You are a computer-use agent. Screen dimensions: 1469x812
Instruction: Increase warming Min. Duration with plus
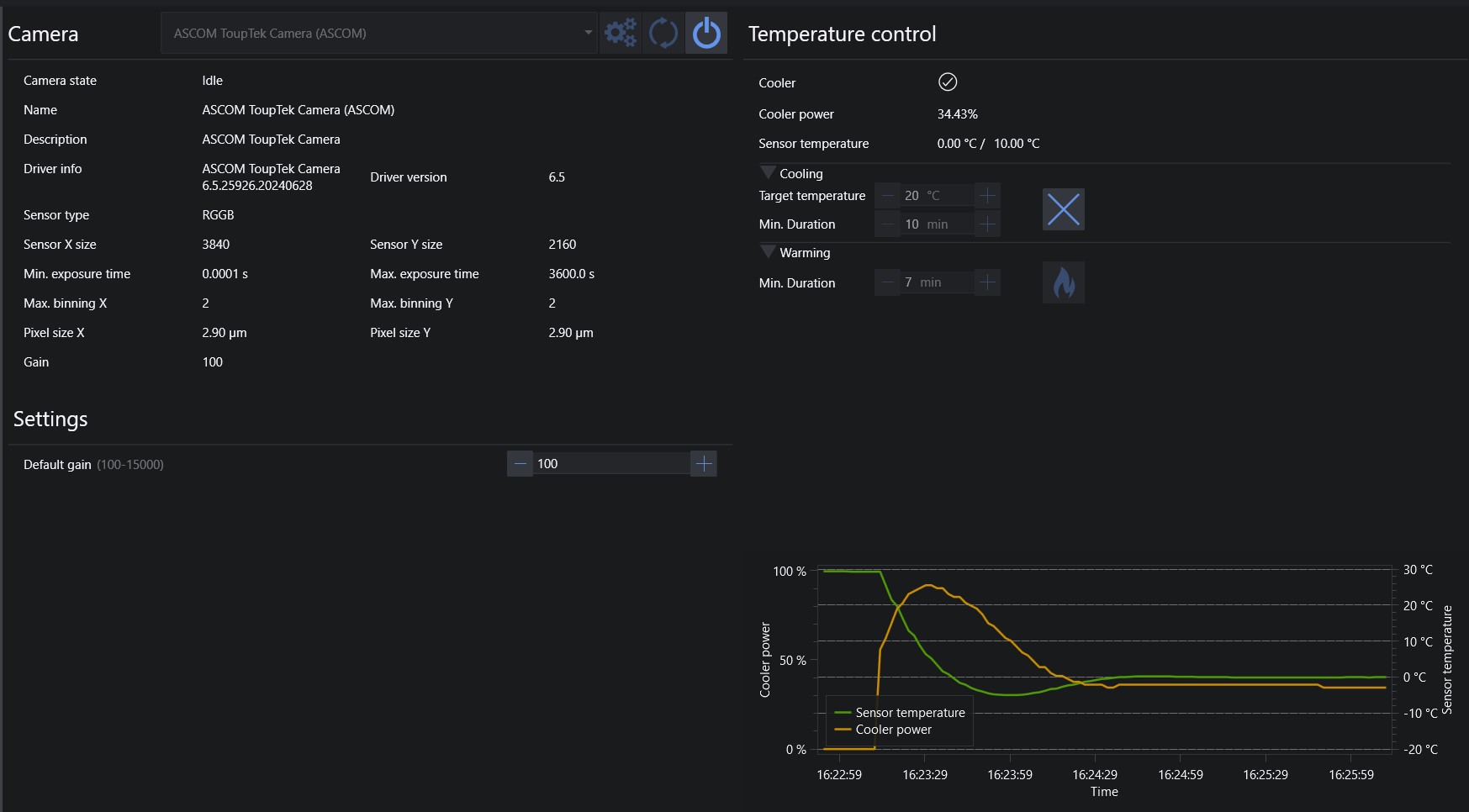(x=987, y=282)
